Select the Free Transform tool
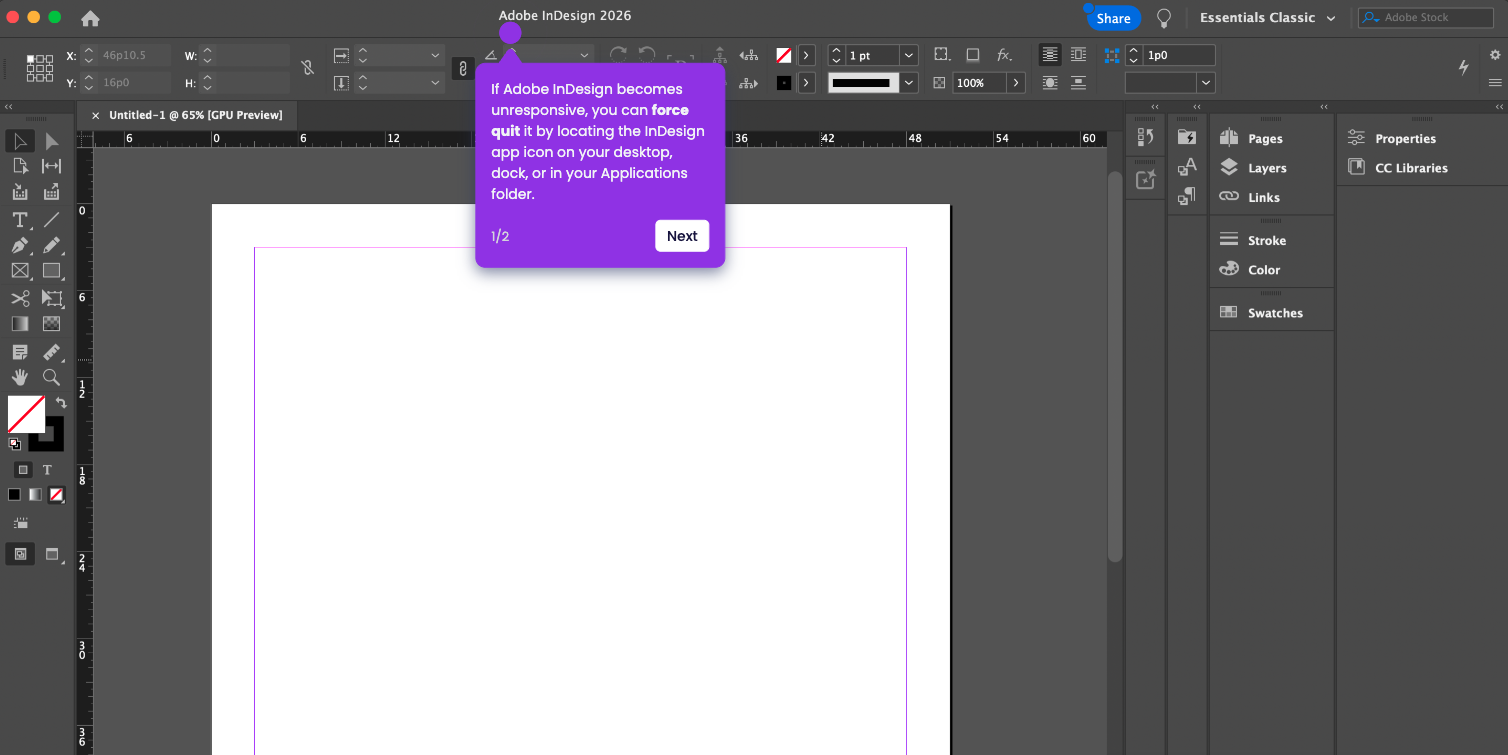1508x755 pixels. point(52,298)
